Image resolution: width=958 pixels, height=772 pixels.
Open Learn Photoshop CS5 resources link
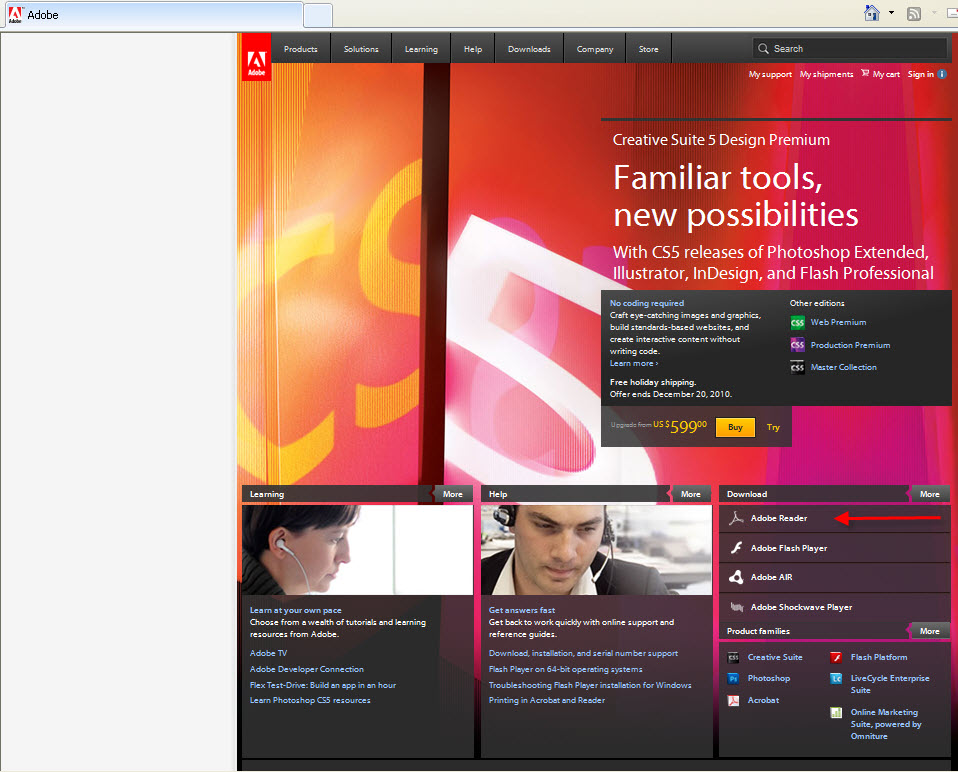(x=310, y=700)
